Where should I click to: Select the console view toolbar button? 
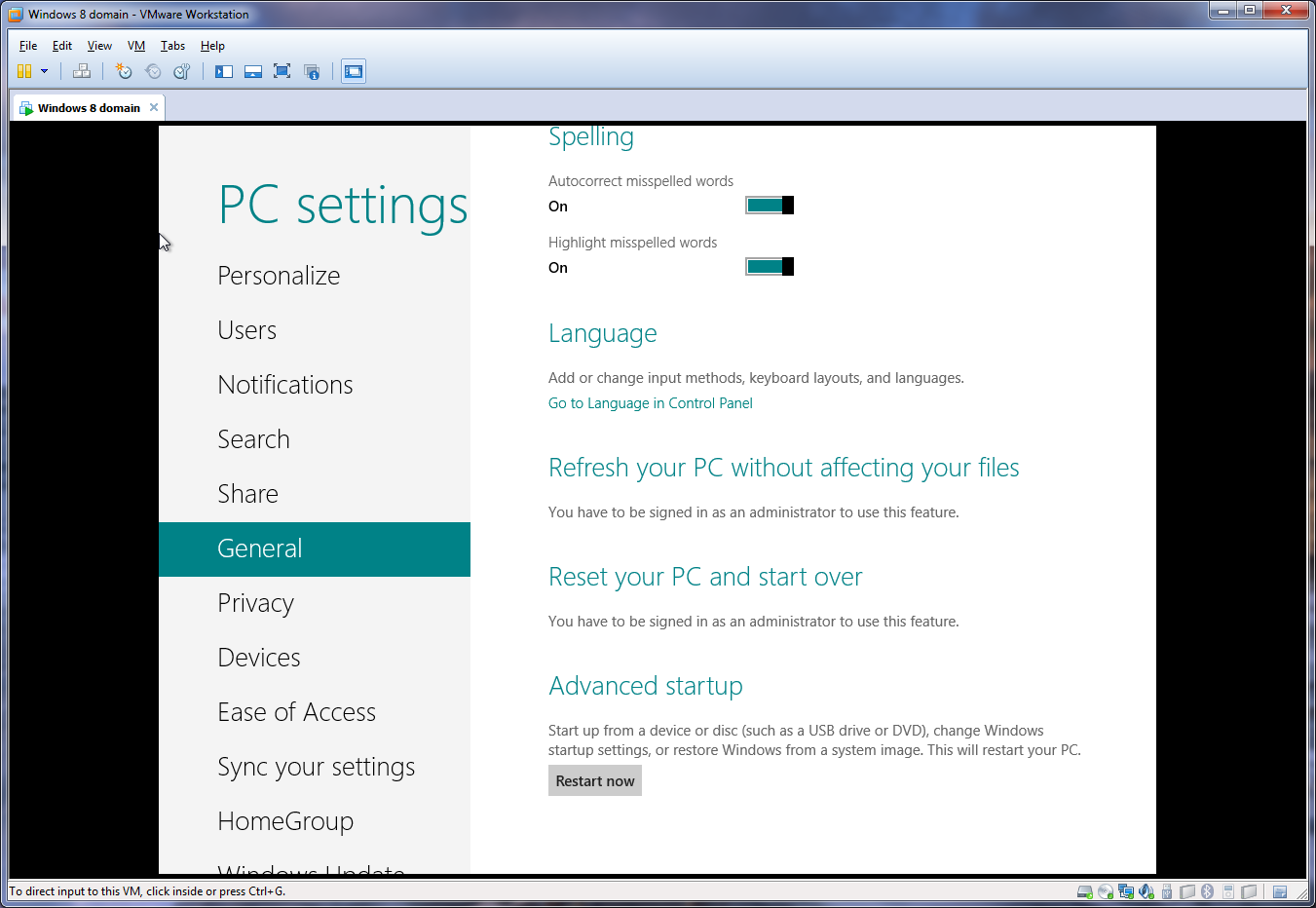tap(354, 71)
